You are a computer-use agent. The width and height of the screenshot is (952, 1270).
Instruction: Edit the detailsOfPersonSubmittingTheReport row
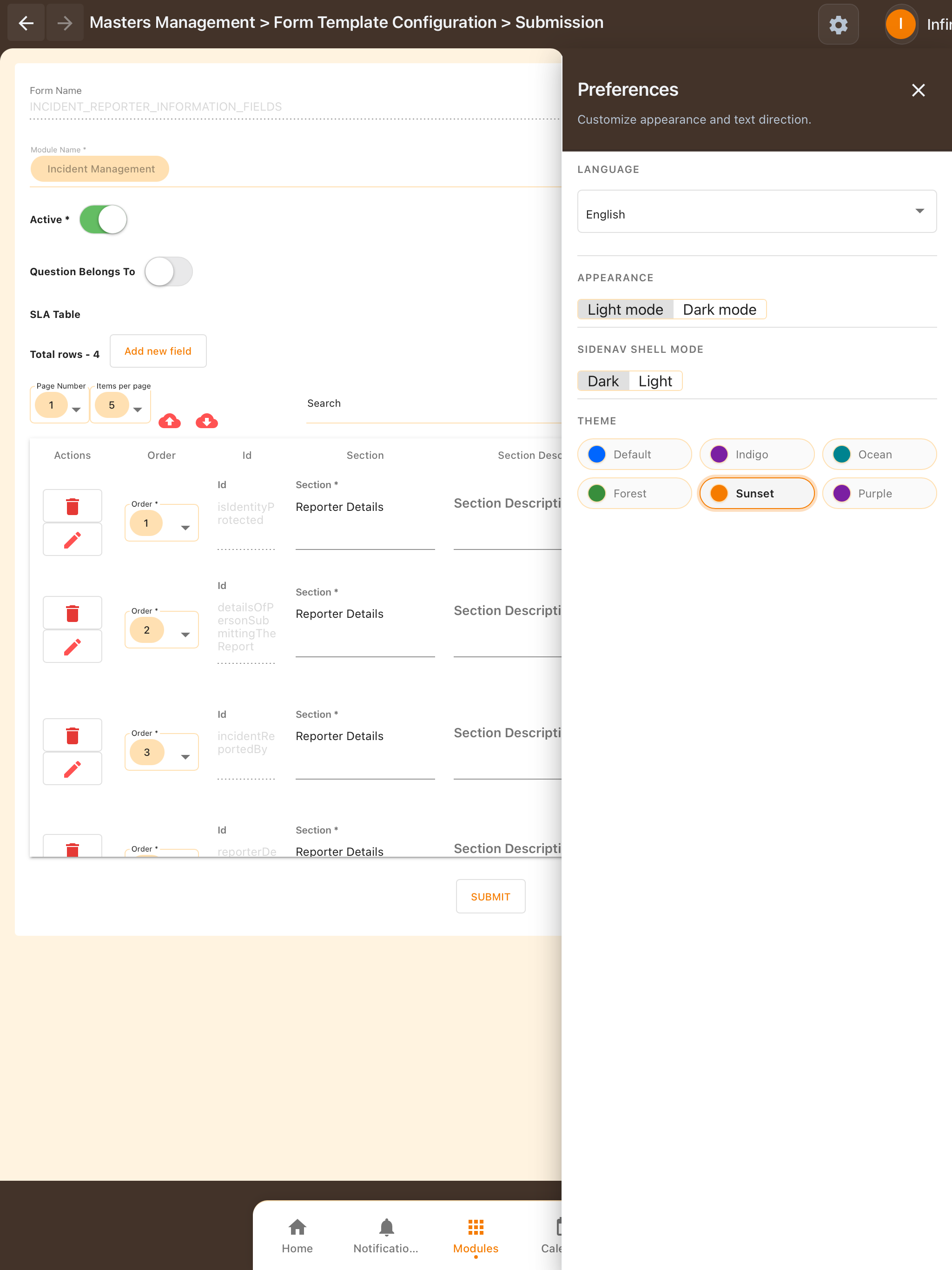73,647
